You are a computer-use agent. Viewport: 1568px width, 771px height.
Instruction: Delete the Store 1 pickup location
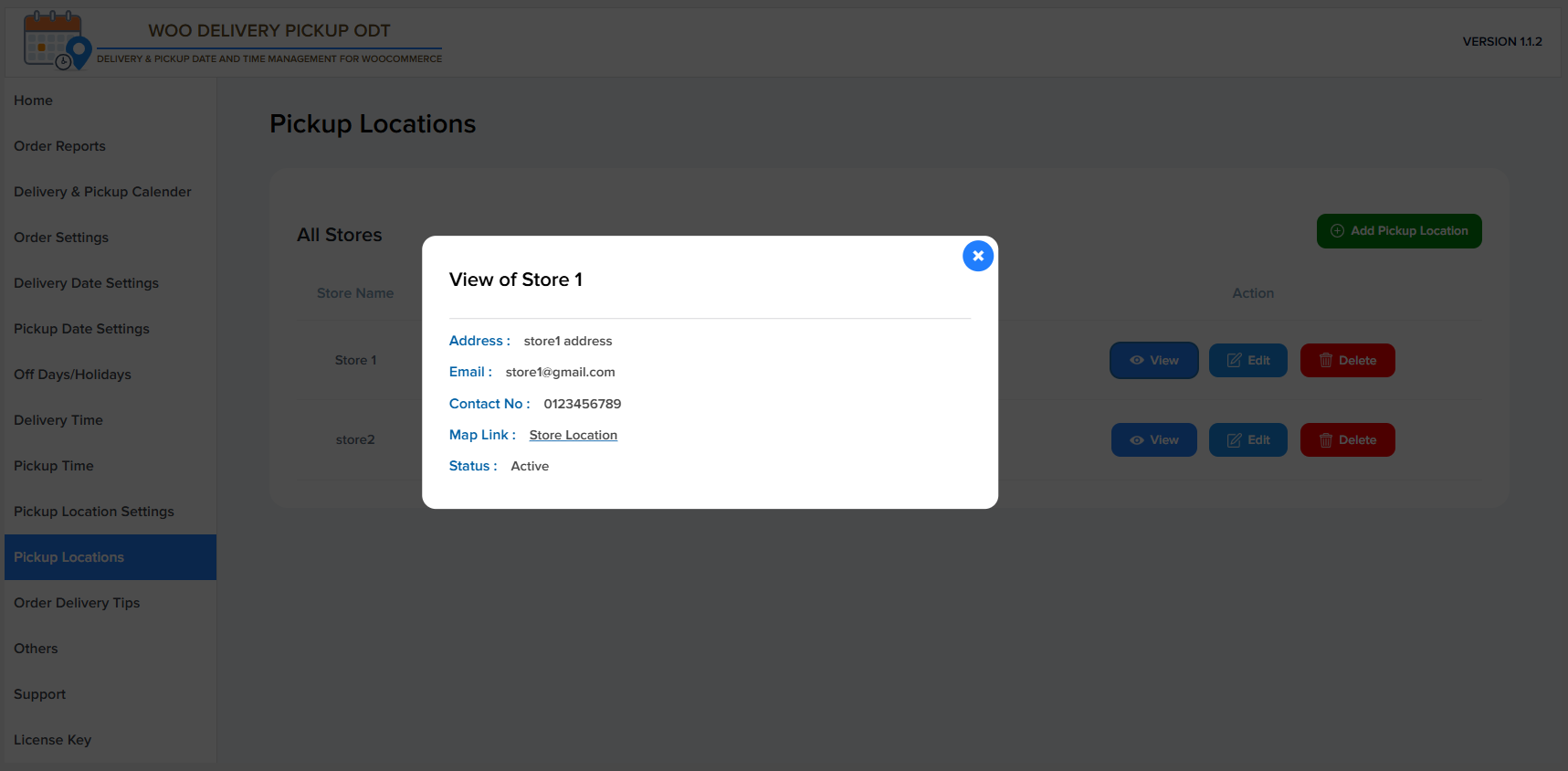[1347, 361]
